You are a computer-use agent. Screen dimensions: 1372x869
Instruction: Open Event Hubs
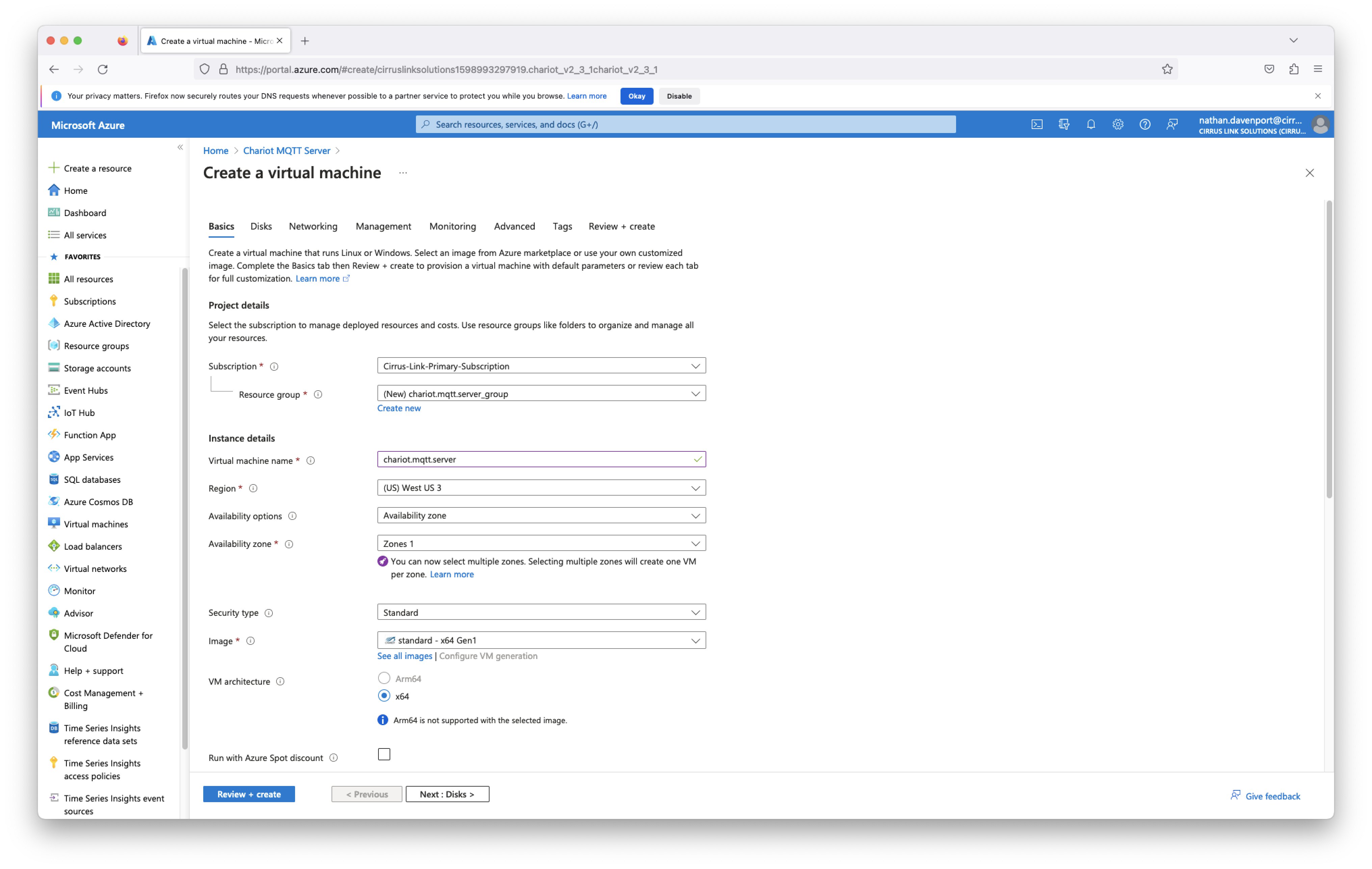point(85,390)
